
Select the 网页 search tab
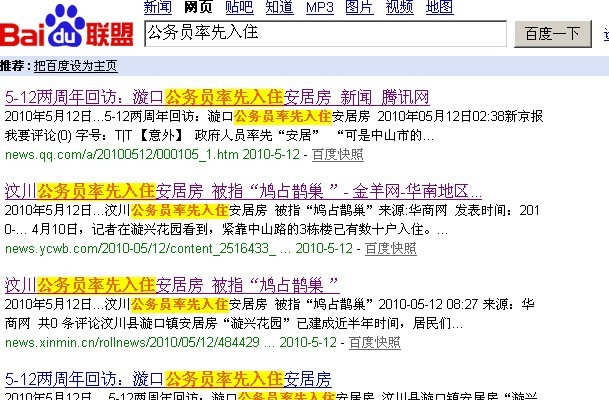198,7
